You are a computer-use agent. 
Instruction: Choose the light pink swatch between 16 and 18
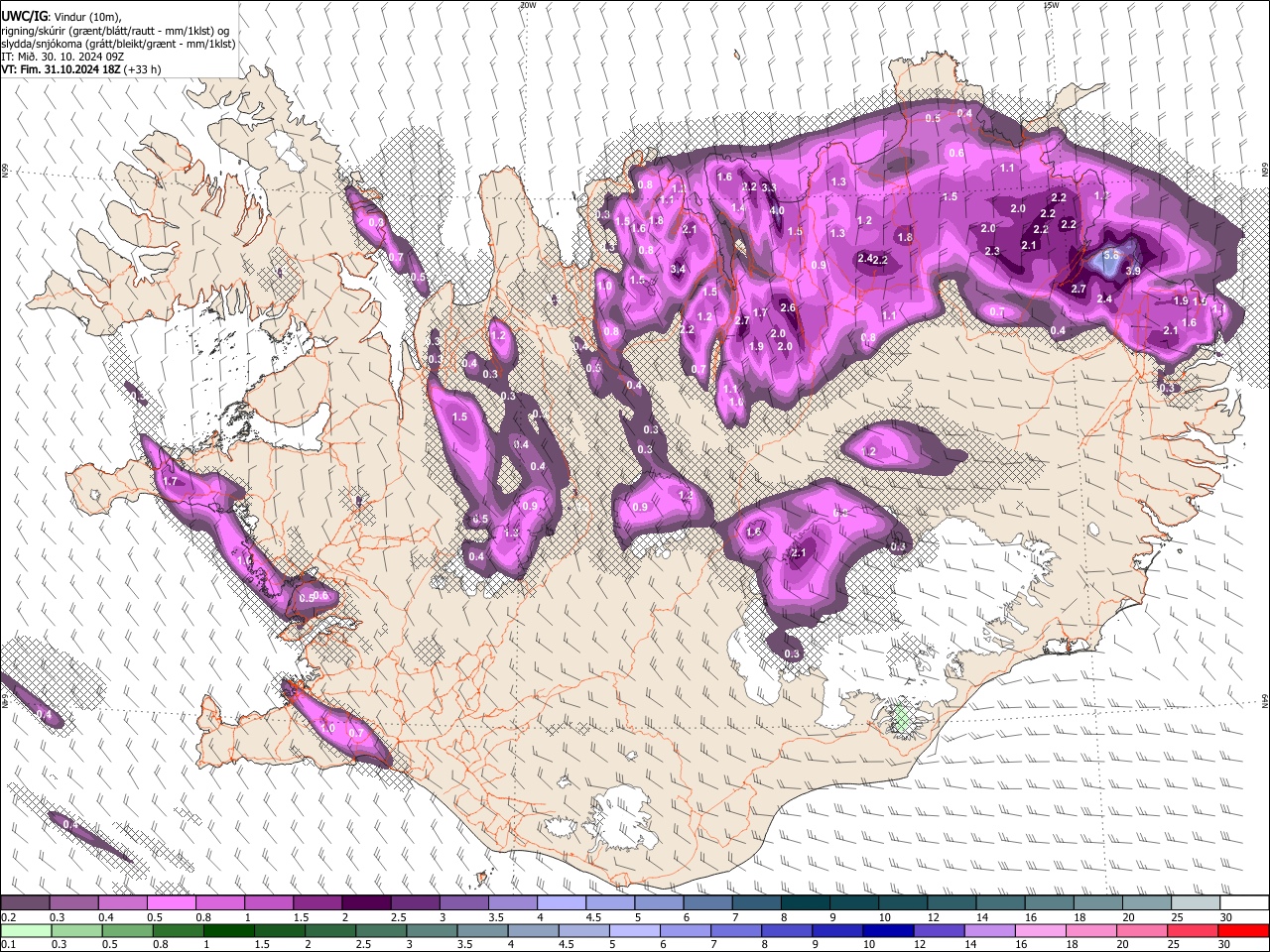point(1039,930)
